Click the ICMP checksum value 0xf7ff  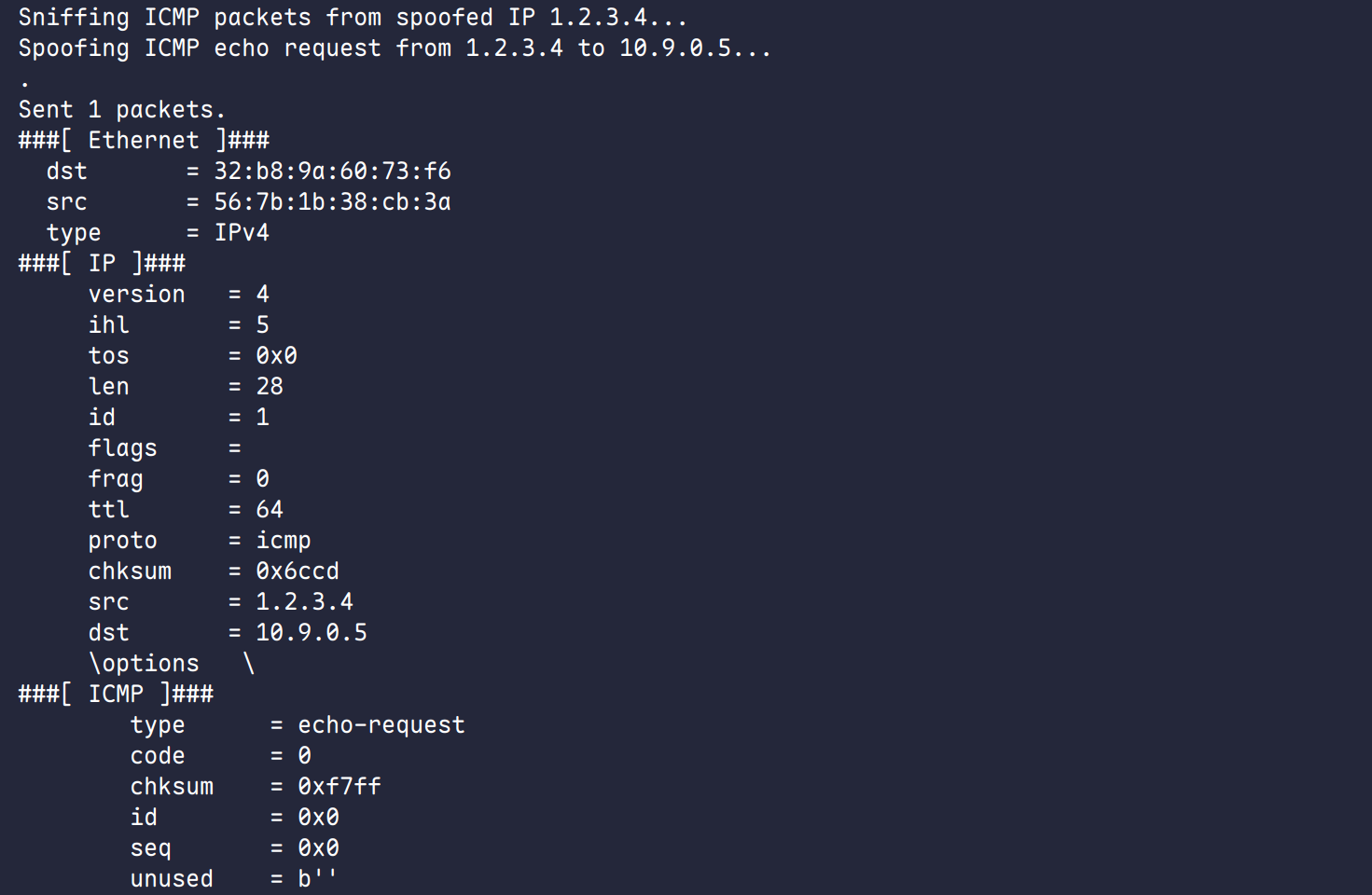(x=340, y=787)
